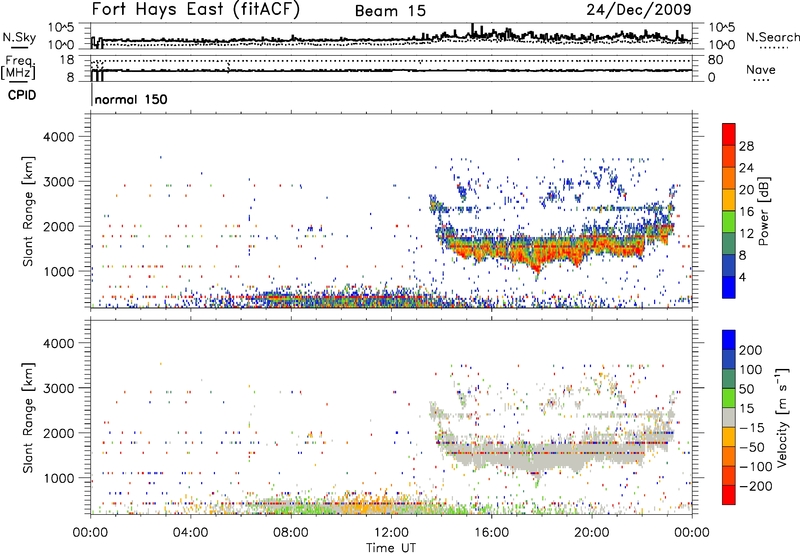800x554 pixels.
Task: Click the "08:00" time tick label
Action: [291, 533]
